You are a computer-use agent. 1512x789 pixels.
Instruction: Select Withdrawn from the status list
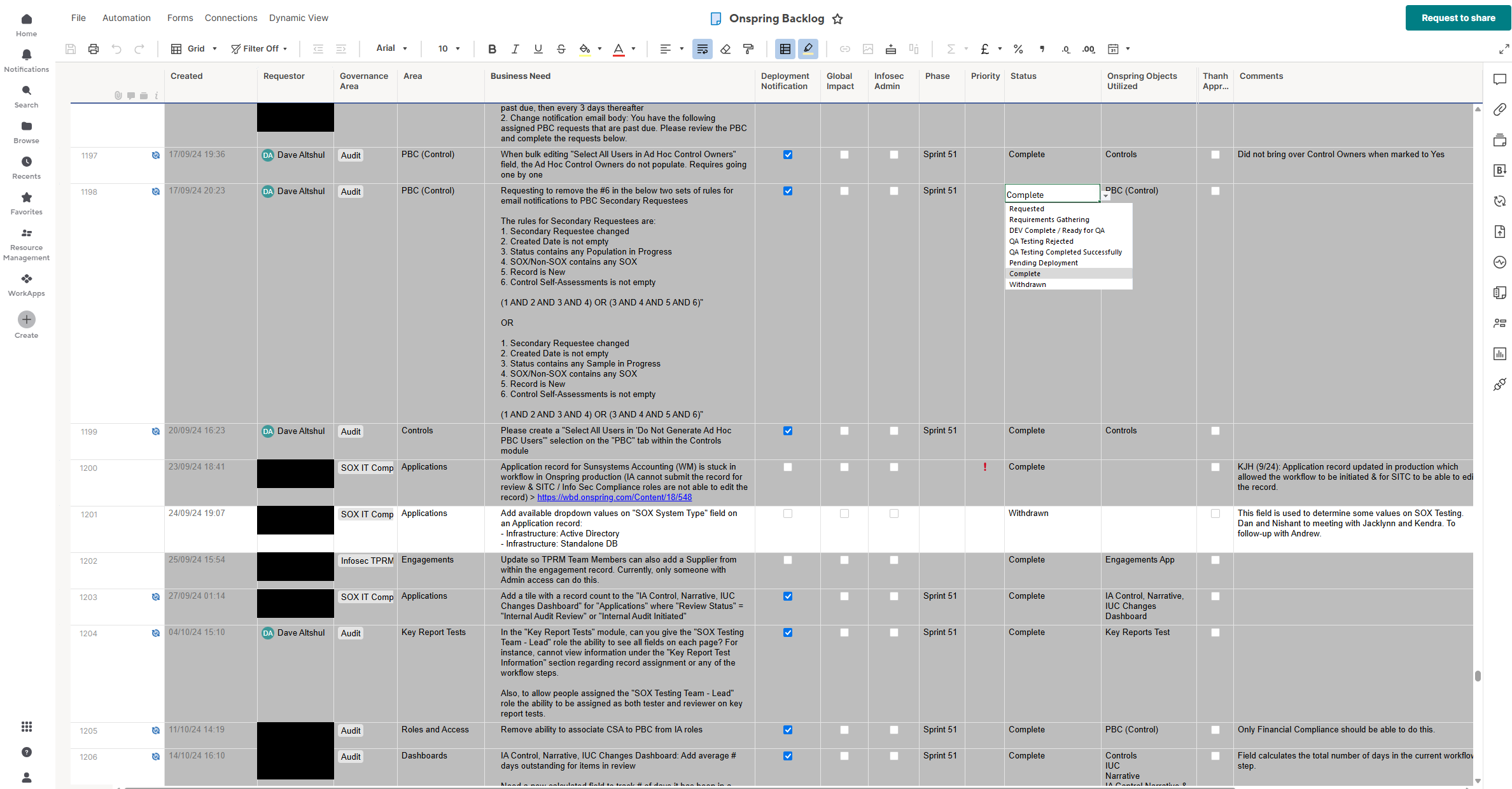click(1028, 284)
